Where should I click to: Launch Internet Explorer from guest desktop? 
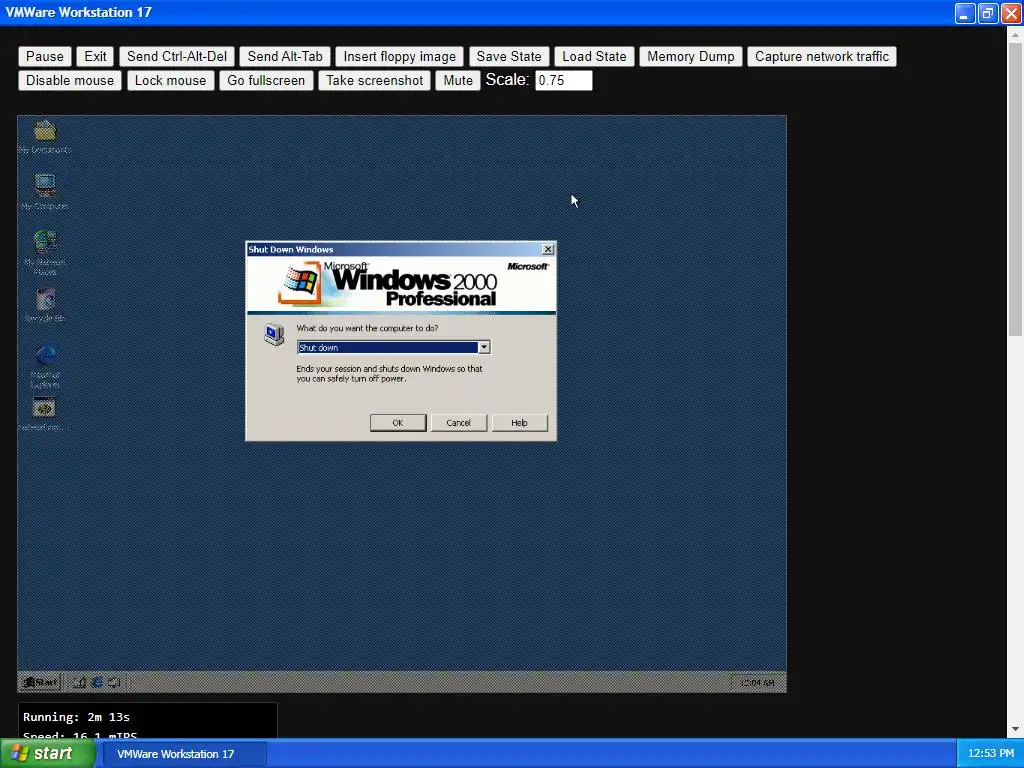click(x=45, y=366)
